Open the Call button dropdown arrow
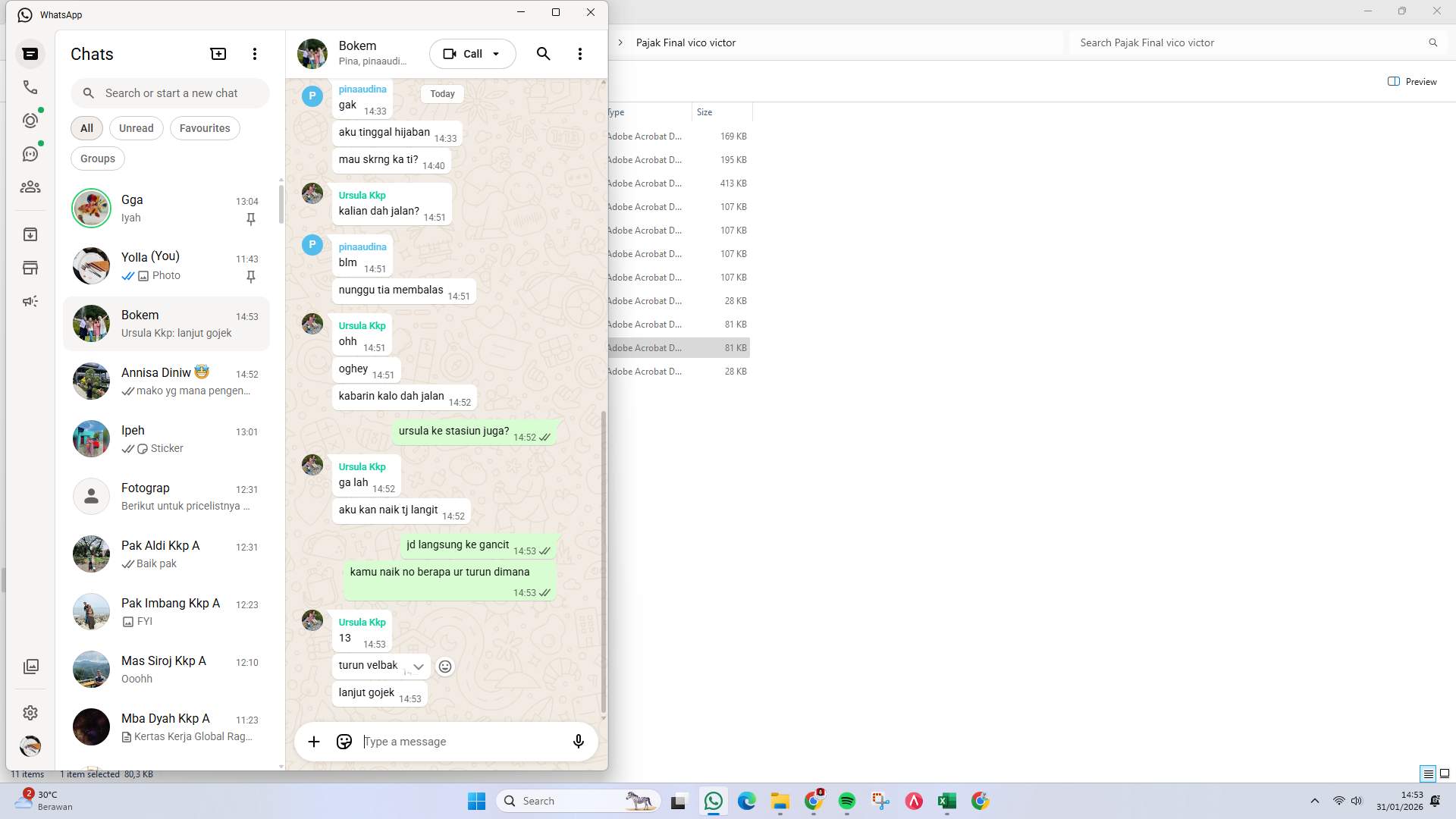 pyautogui.click(x=497, y=54)
